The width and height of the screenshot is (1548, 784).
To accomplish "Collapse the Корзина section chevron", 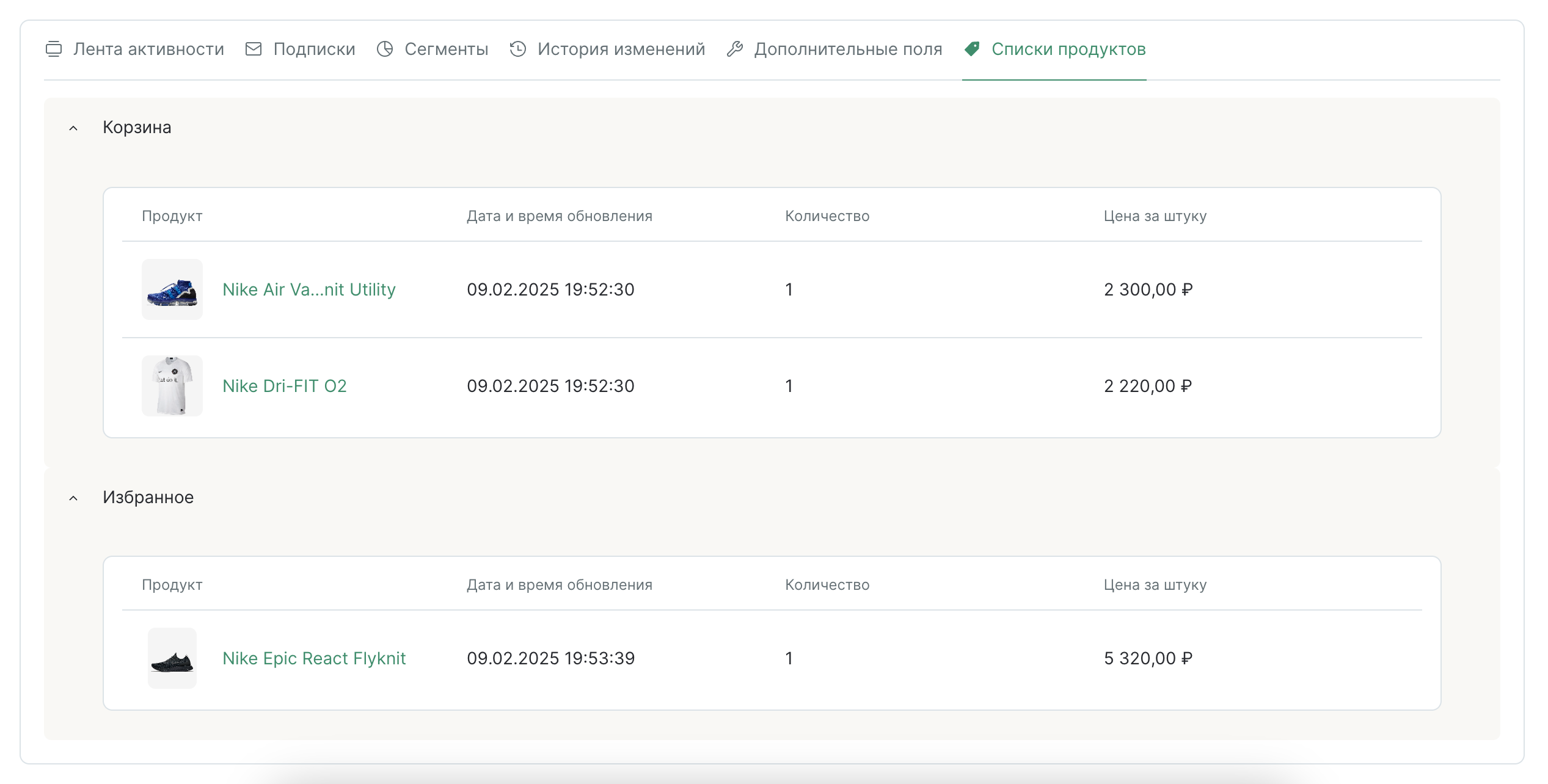I will tap(73, 128).
